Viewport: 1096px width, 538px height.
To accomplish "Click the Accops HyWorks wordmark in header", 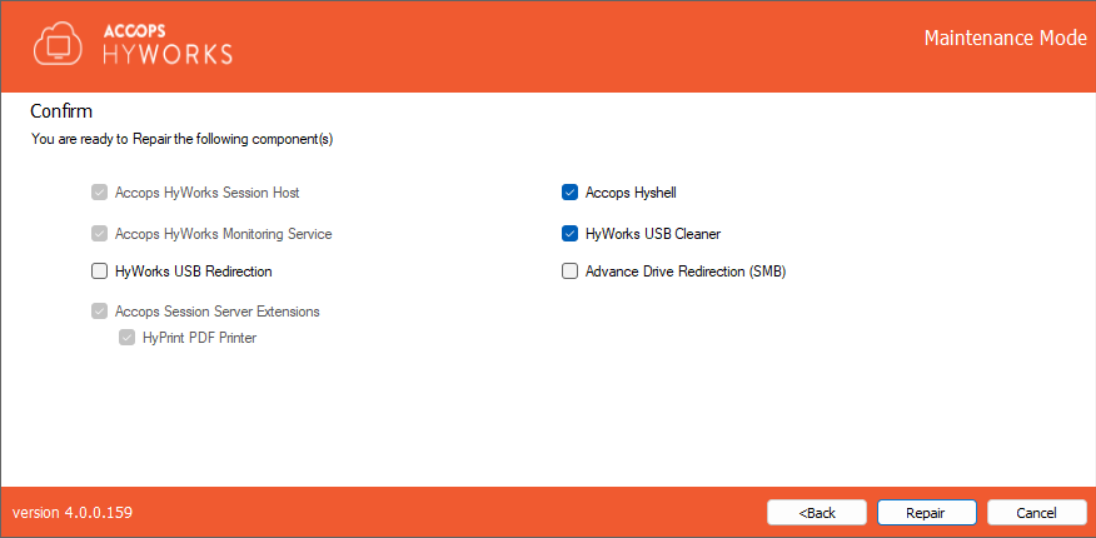I will click(167, 44).
